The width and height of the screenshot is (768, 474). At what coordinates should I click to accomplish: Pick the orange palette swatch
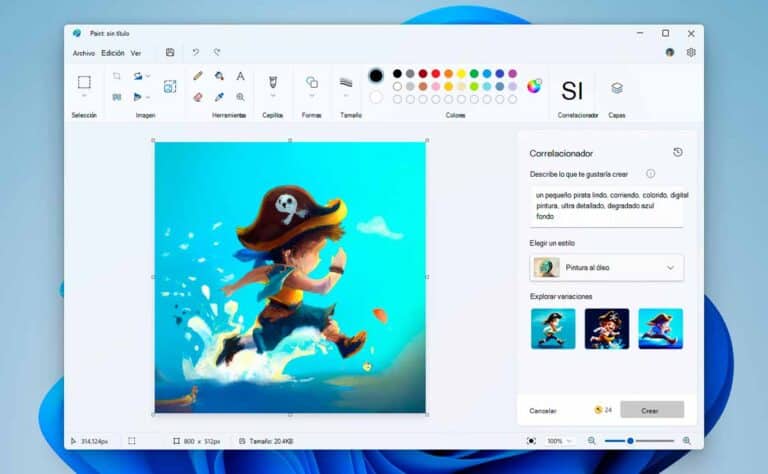click(448, 73)
